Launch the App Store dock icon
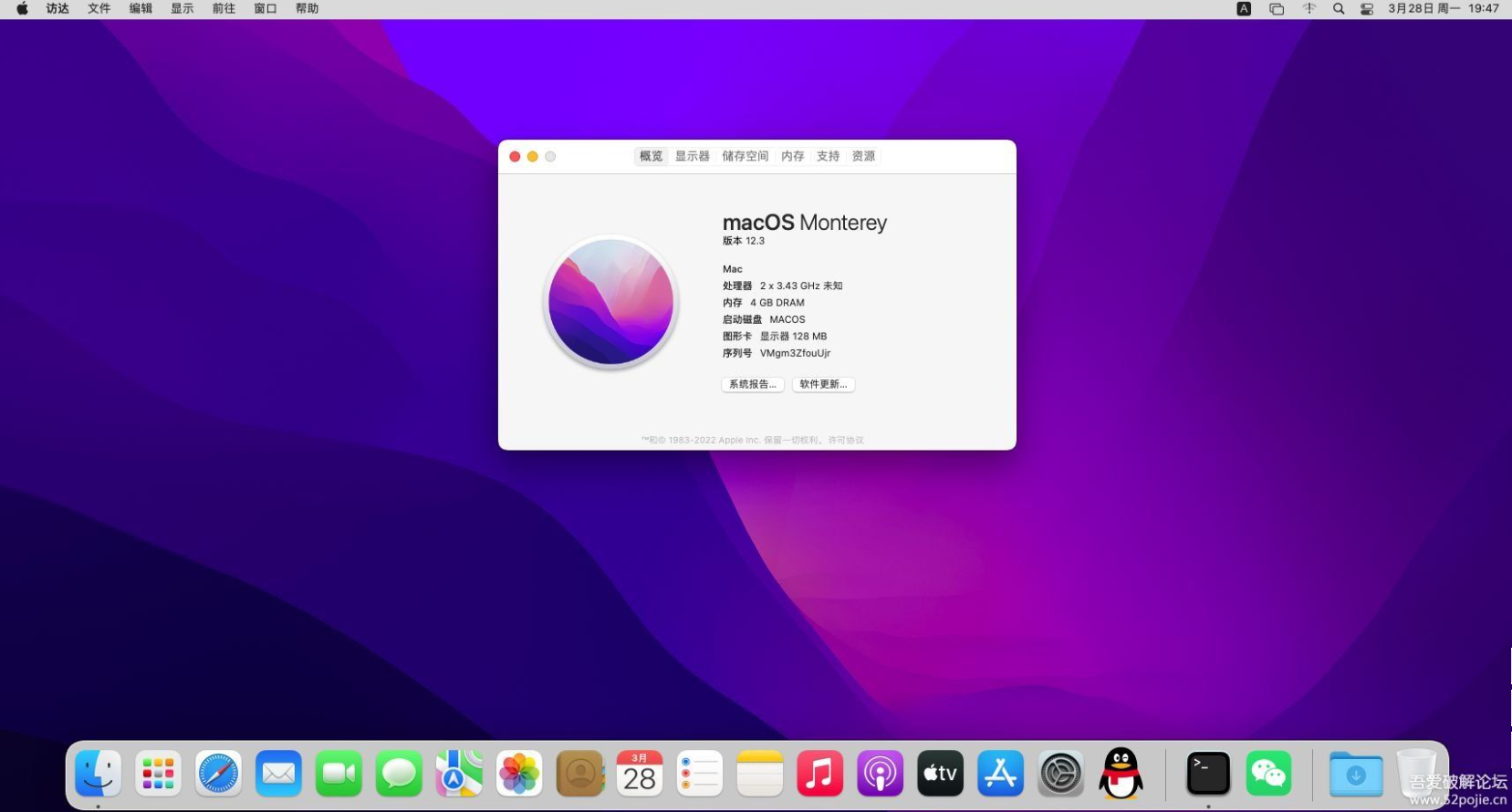1512x812 pixels. (1000, 774)
